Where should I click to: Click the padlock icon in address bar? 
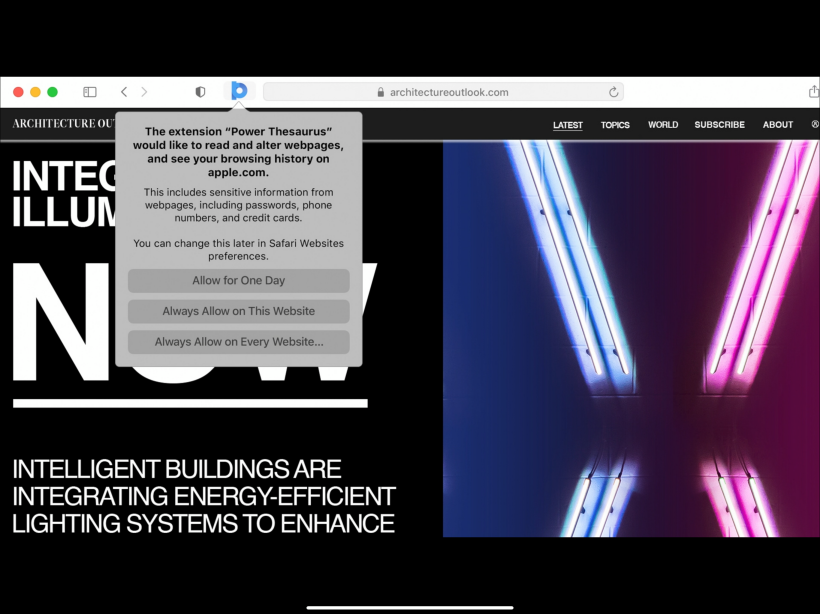click(381, 92)
